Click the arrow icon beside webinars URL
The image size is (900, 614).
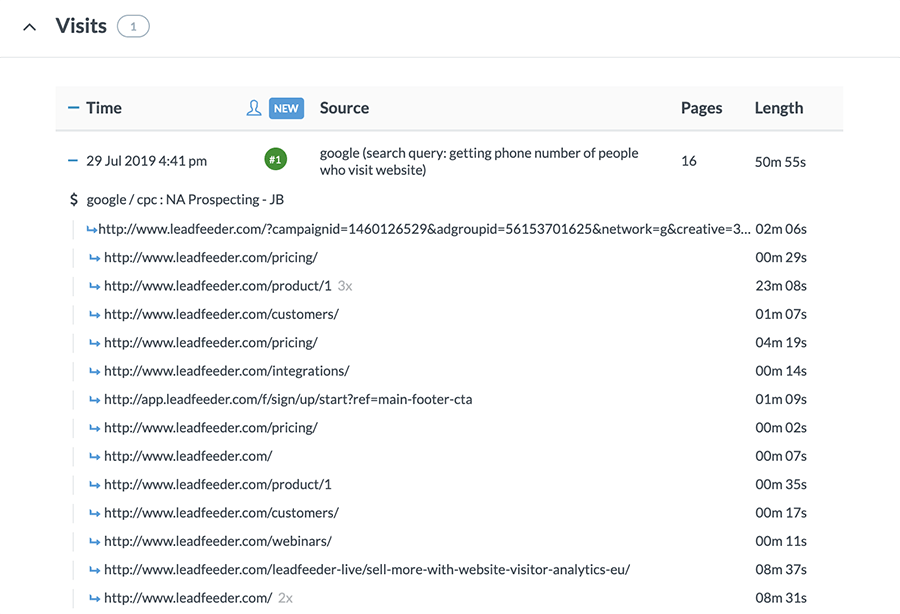click(94, 542)
